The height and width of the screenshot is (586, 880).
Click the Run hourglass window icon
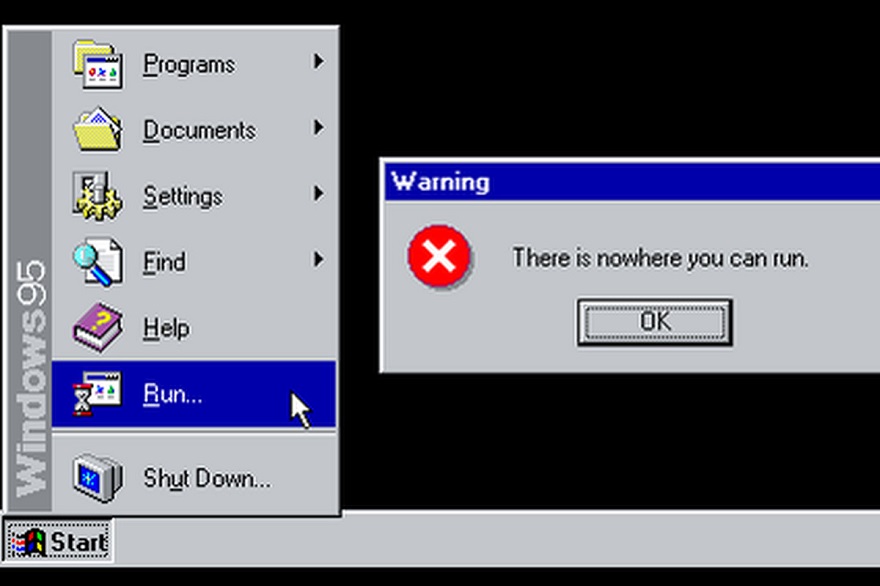tap(97, 393)
